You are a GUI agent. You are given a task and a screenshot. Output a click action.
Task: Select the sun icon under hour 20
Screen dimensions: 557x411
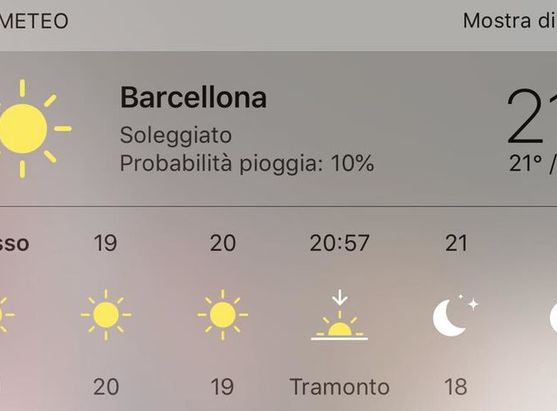[x=223, y=315]
